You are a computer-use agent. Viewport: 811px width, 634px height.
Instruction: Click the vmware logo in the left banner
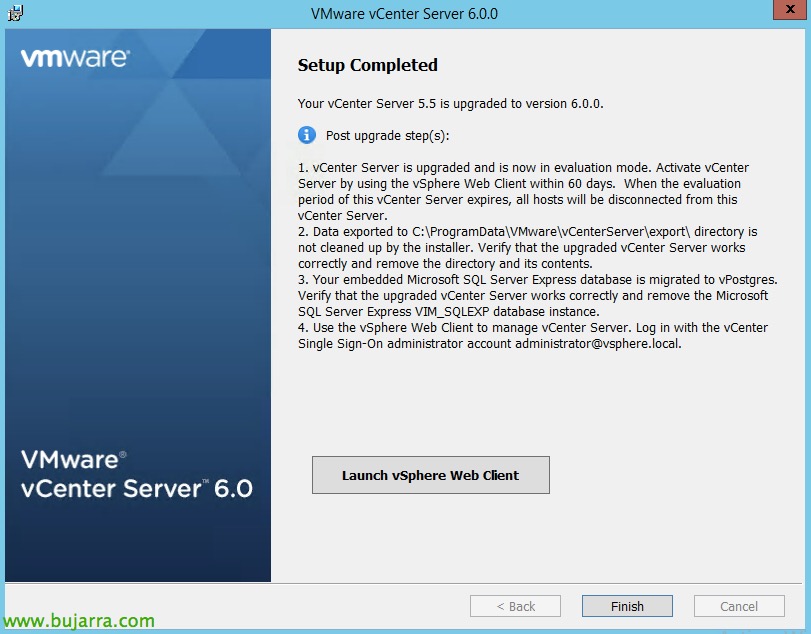76,57
